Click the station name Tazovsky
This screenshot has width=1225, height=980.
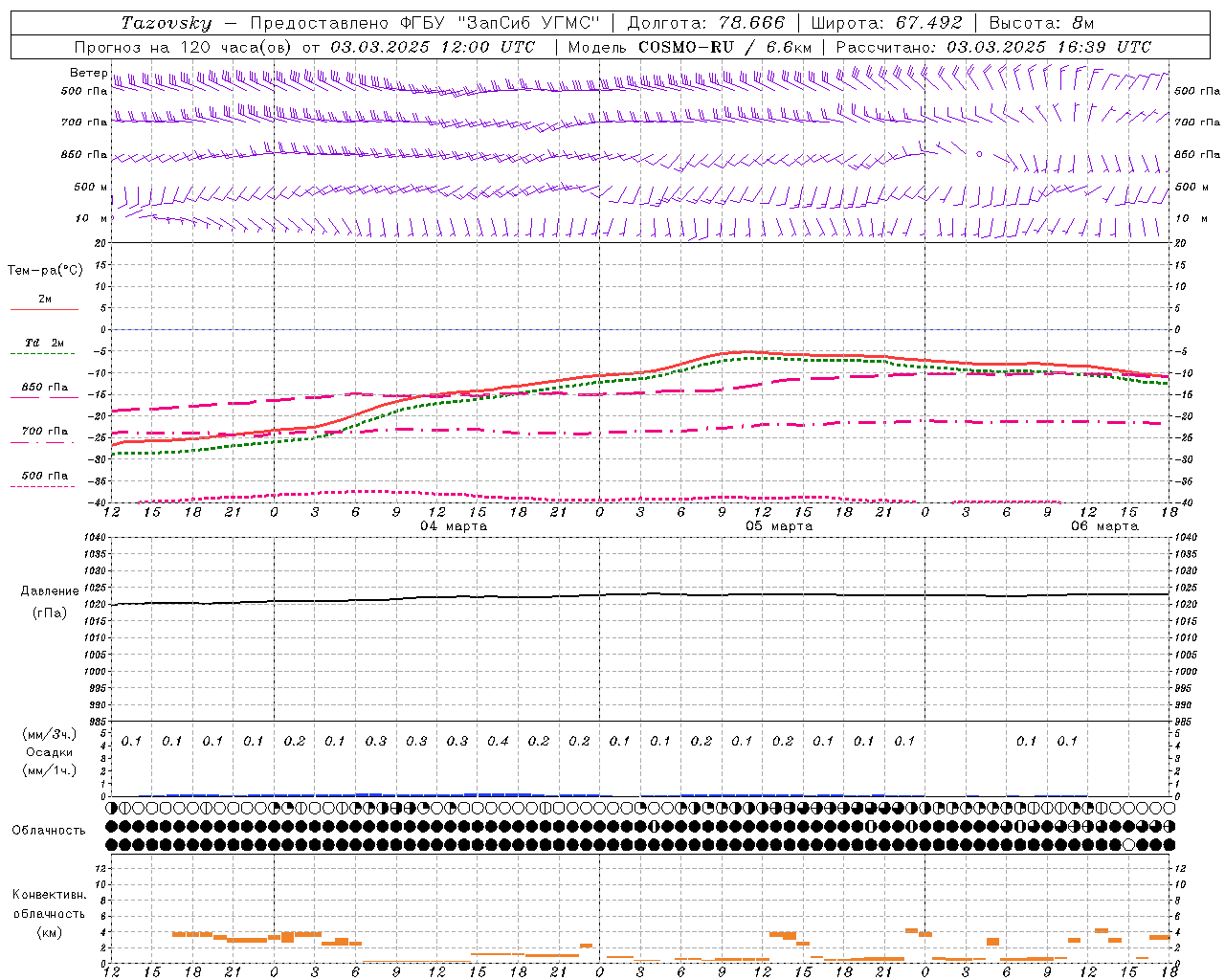coord(167,23)
